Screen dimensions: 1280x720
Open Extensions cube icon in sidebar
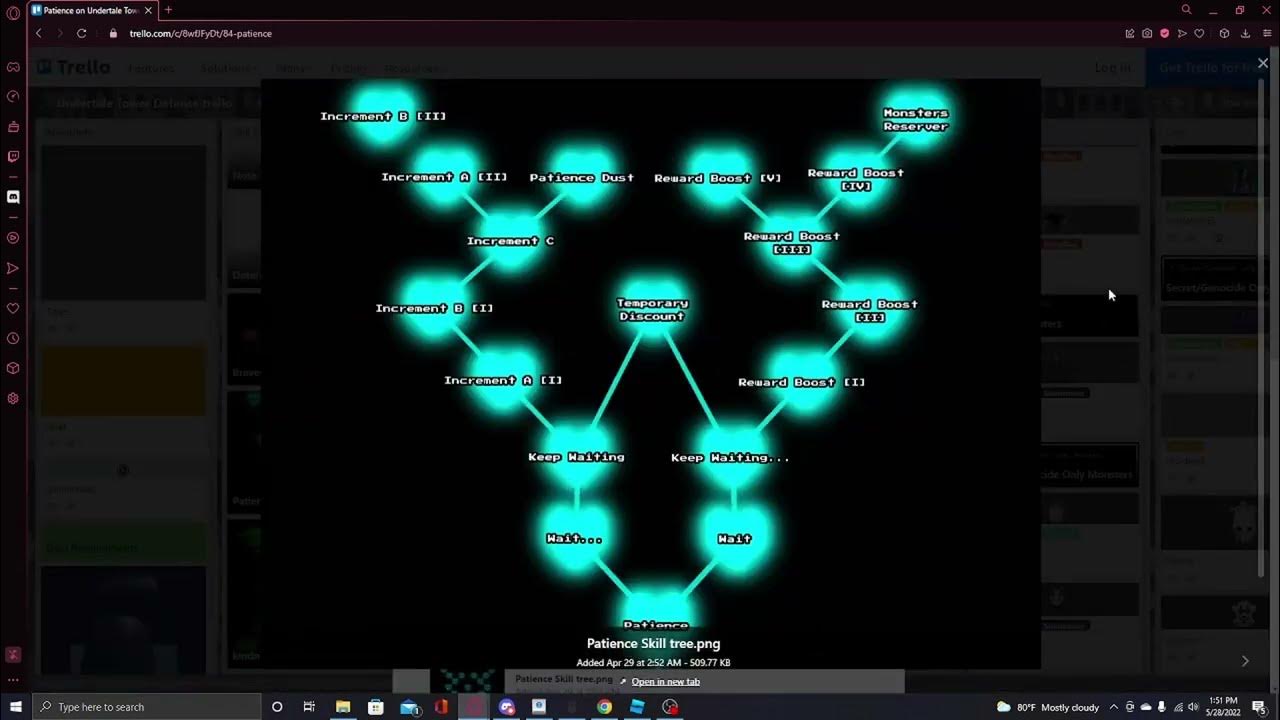pos(13,368)
